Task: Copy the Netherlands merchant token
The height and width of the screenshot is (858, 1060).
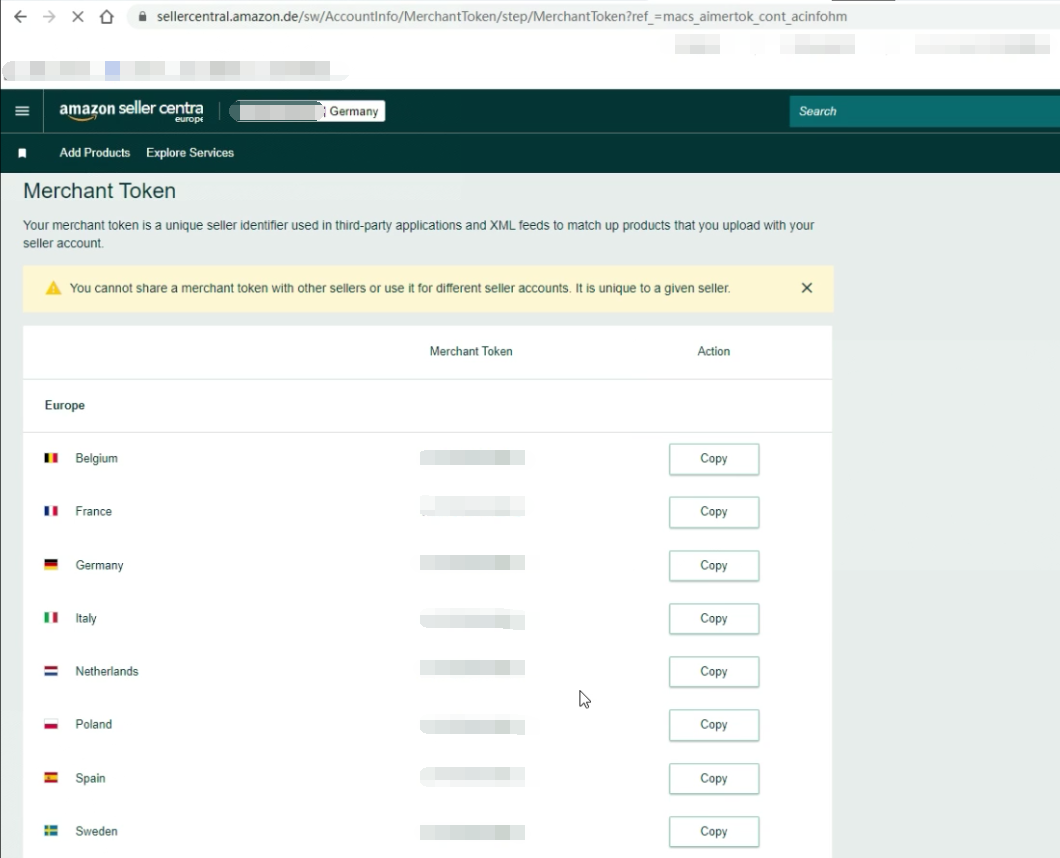Action: coord(714,671)
